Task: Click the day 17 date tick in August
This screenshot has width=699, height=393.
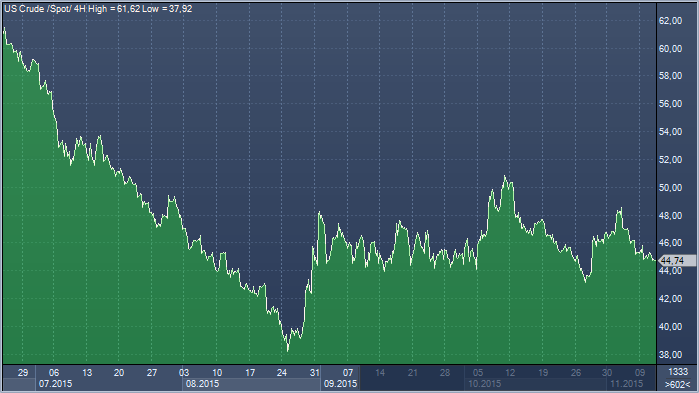Action: pos(250,373)
